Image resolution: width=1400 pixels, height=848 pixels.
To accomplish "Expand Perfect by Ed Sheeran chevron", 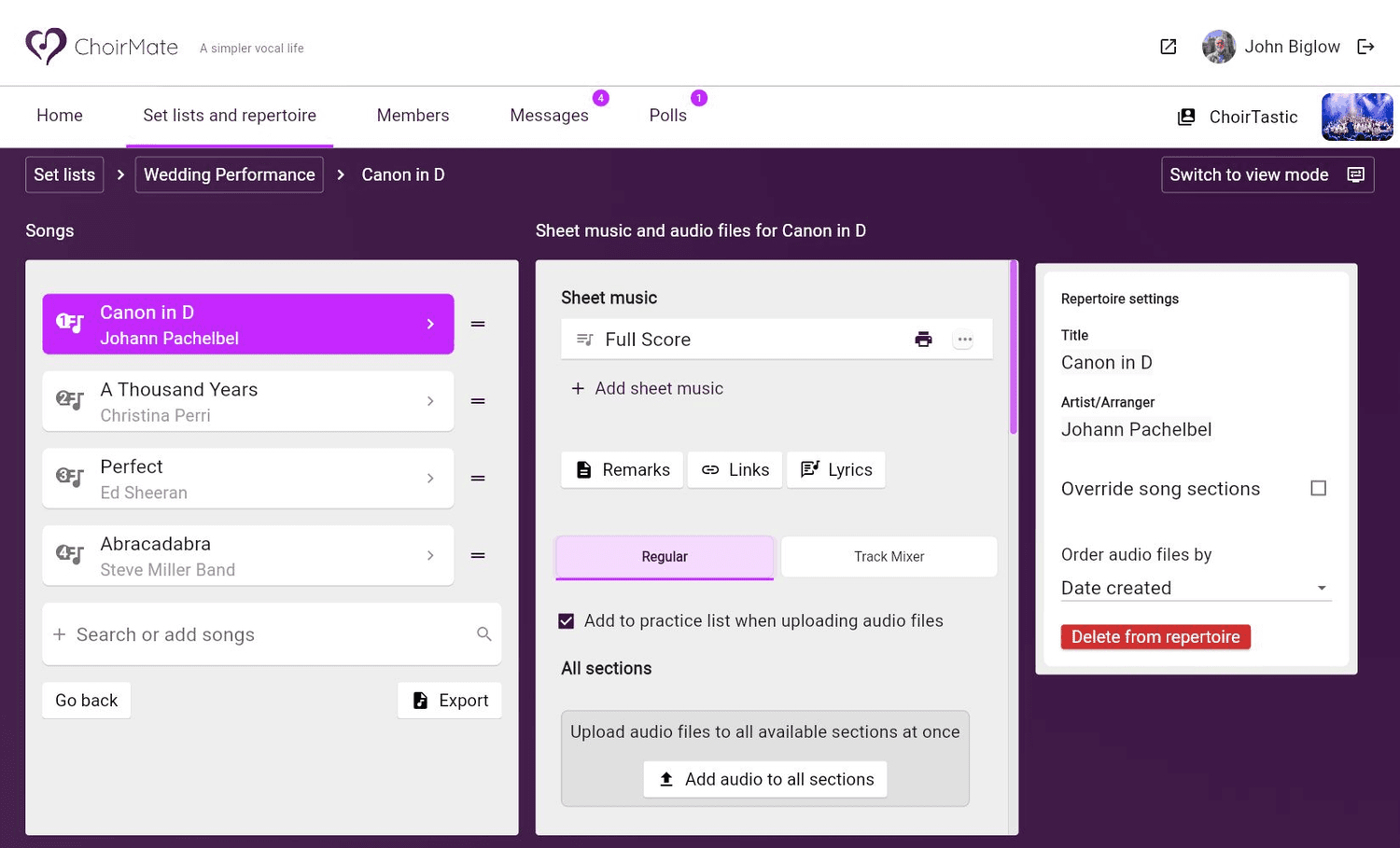I will click(430, 478).
